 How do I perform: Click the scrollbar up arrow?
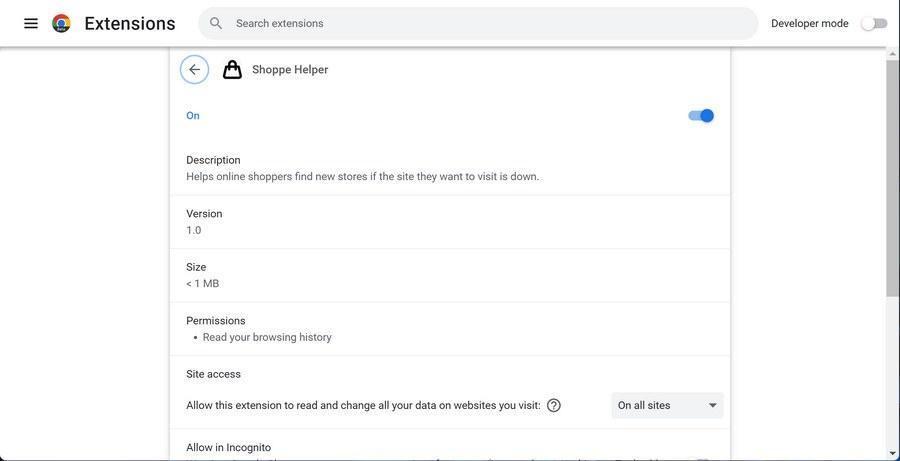(x=892, y=53)
